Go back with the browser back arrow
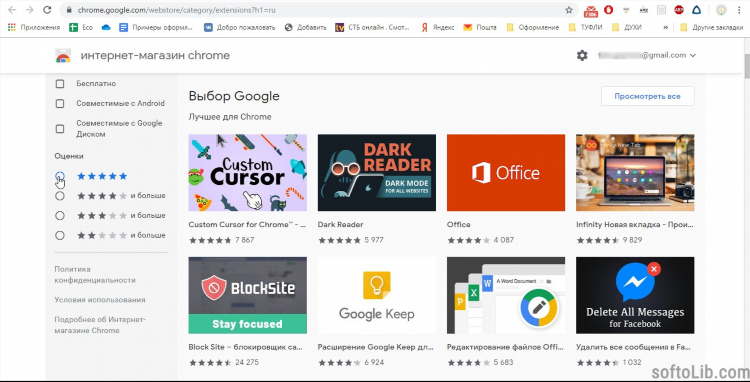The width and height of the screenshot is (750, 382). point(12,10)
